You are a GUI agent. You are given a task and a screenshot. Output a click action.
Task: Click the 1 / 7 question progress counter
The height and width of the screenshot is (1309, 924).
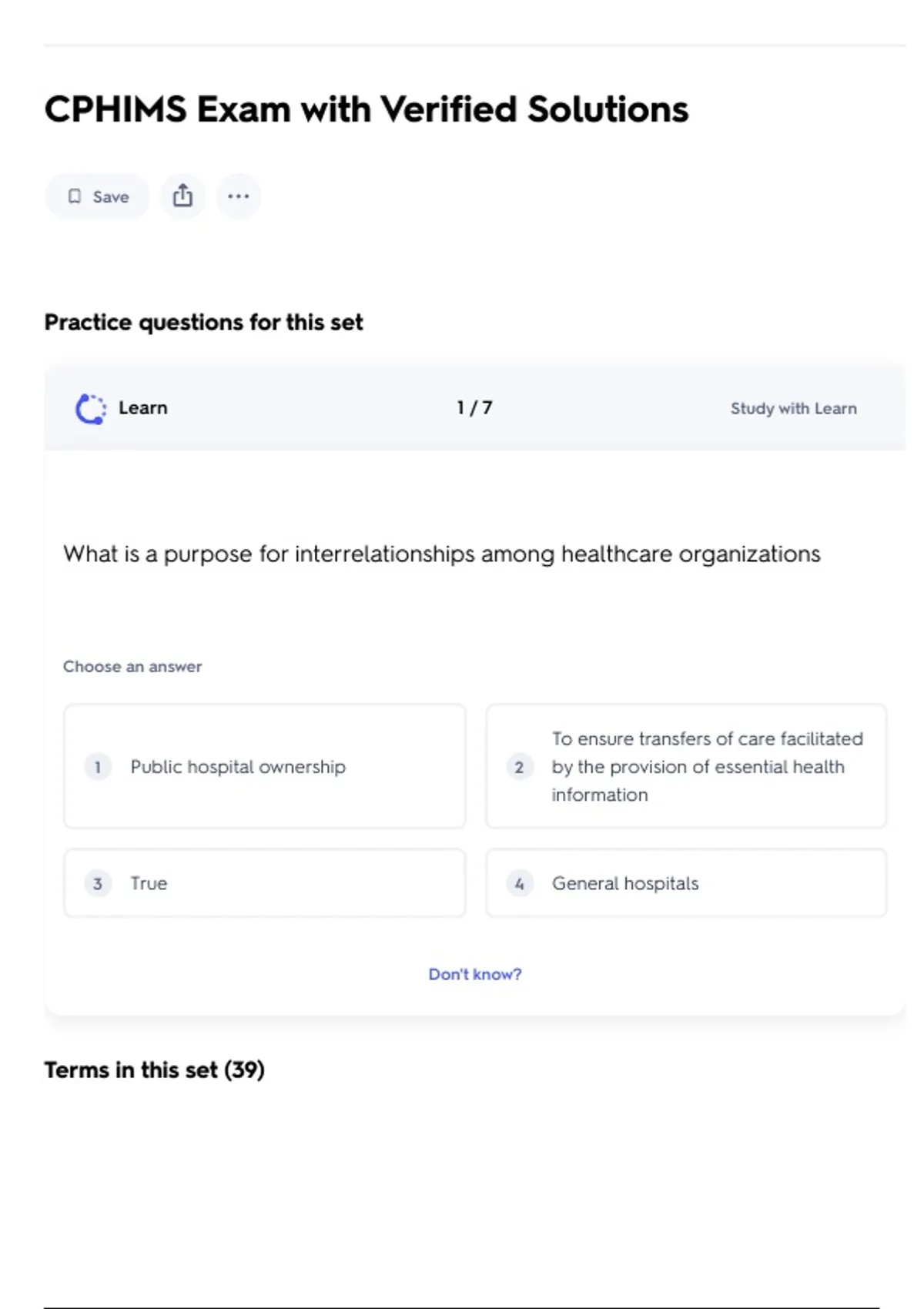point(474,408)
